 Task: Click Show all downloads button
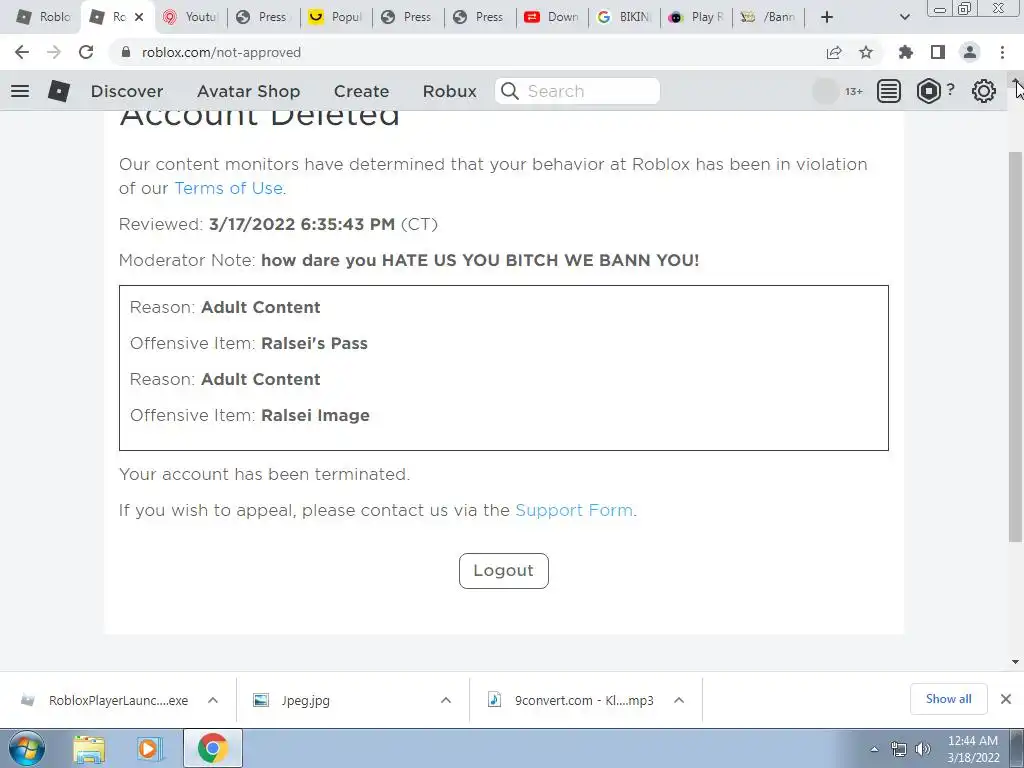[x=948, y=699]
